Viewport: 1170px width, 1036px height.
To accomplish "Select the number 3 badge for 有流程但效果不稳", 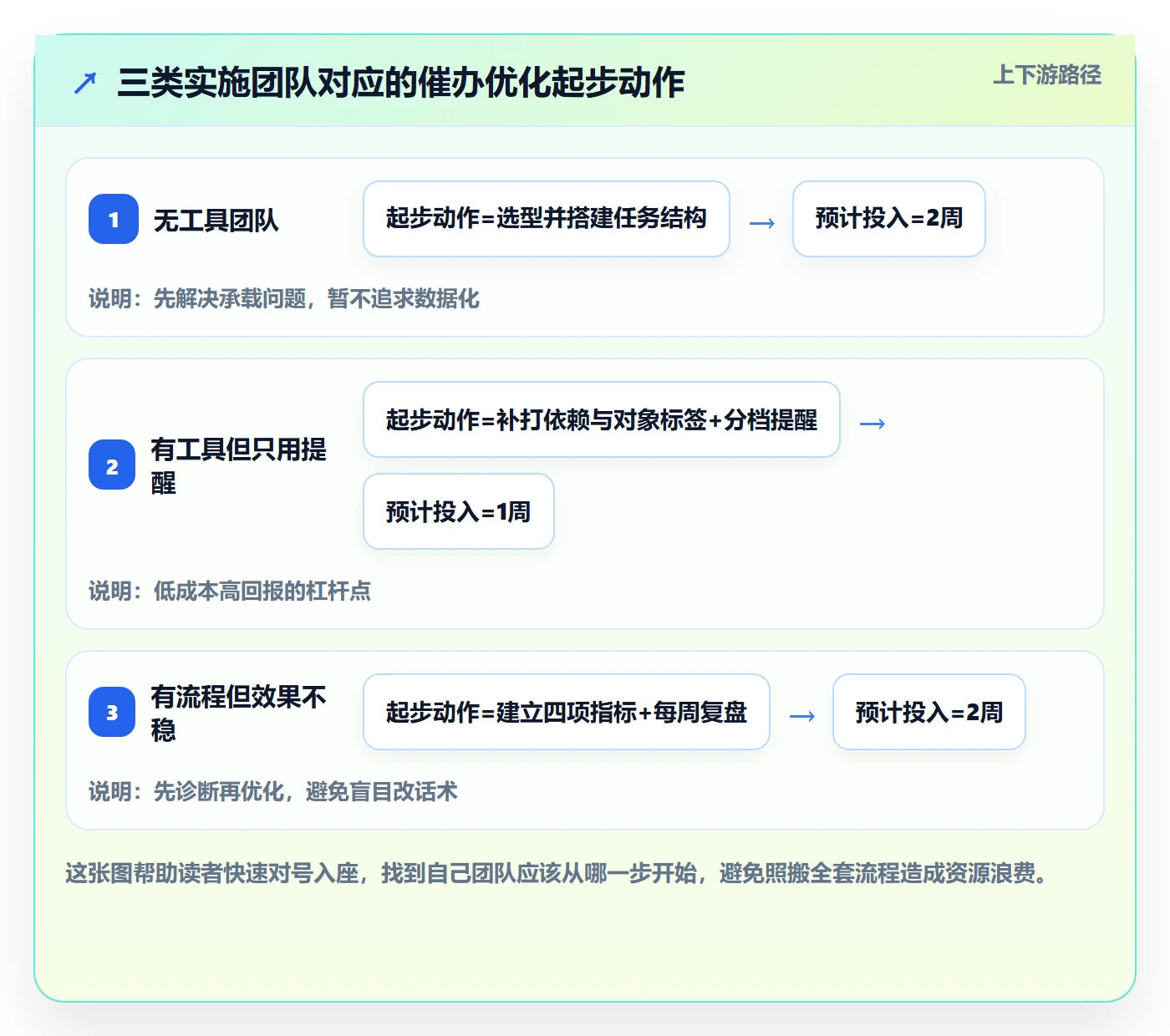I will [x=112, y=712].
